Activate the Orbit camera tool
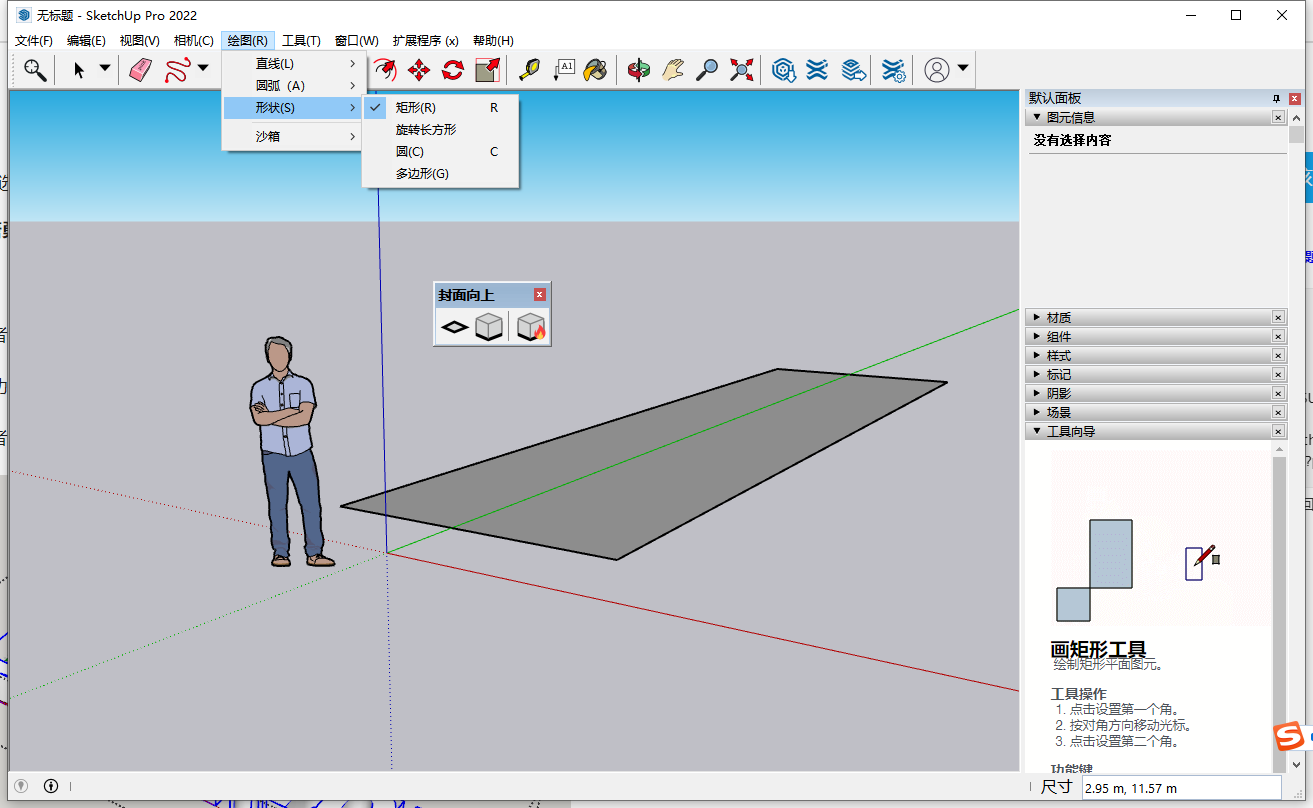Screen dimensions: 1313x808 coord(638,70)
